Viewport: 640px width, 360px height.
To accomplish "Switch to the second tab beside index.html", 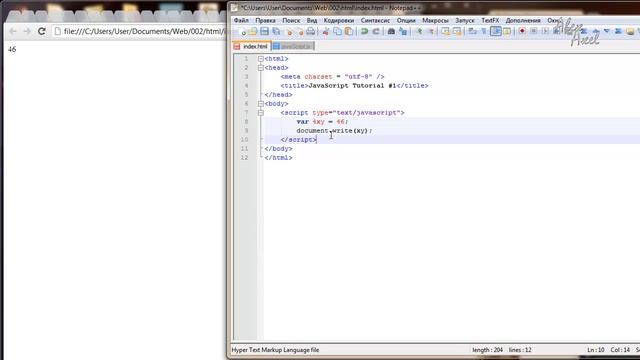I will 293,47.
